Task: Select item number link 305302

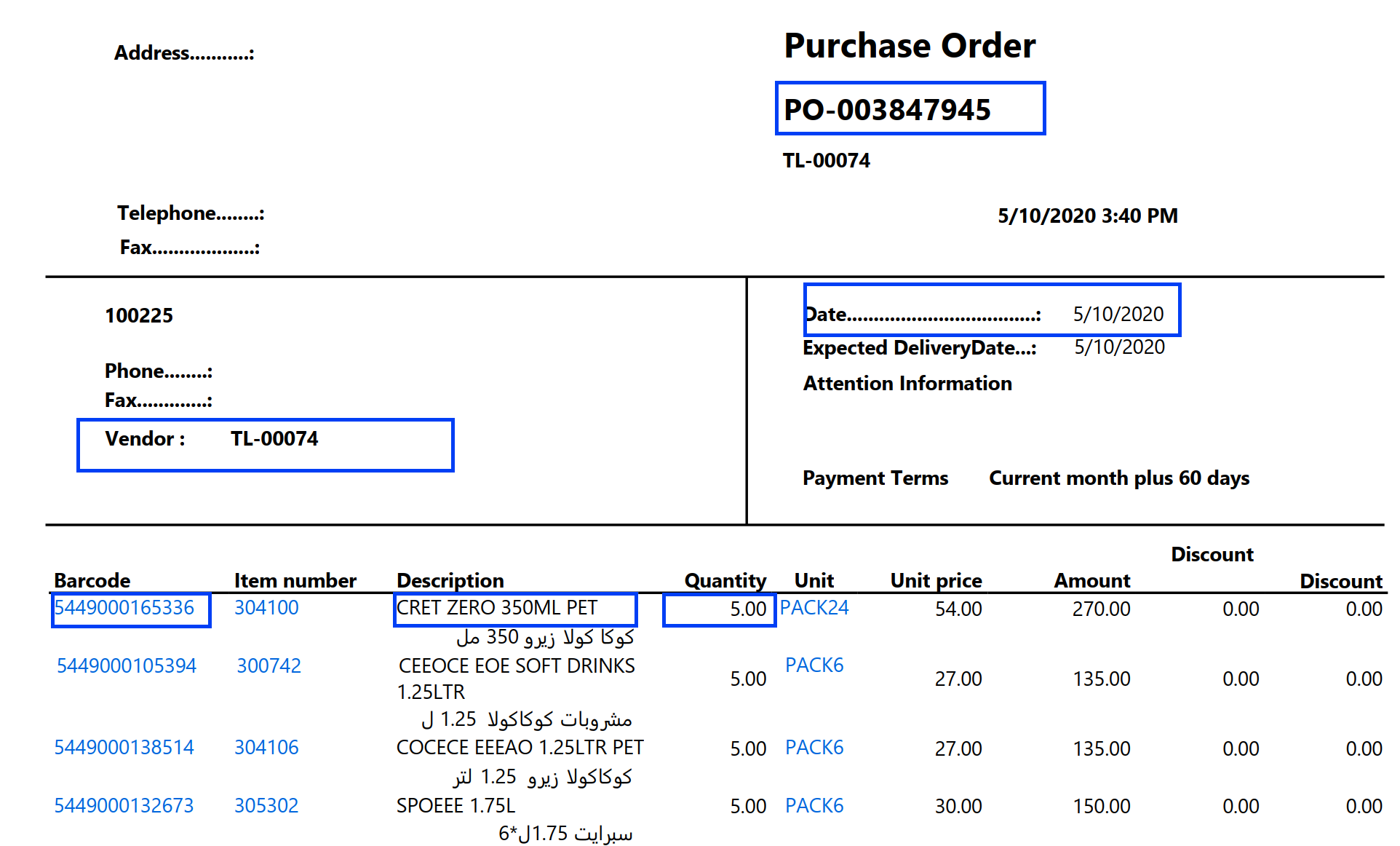Action: (266, 806)
